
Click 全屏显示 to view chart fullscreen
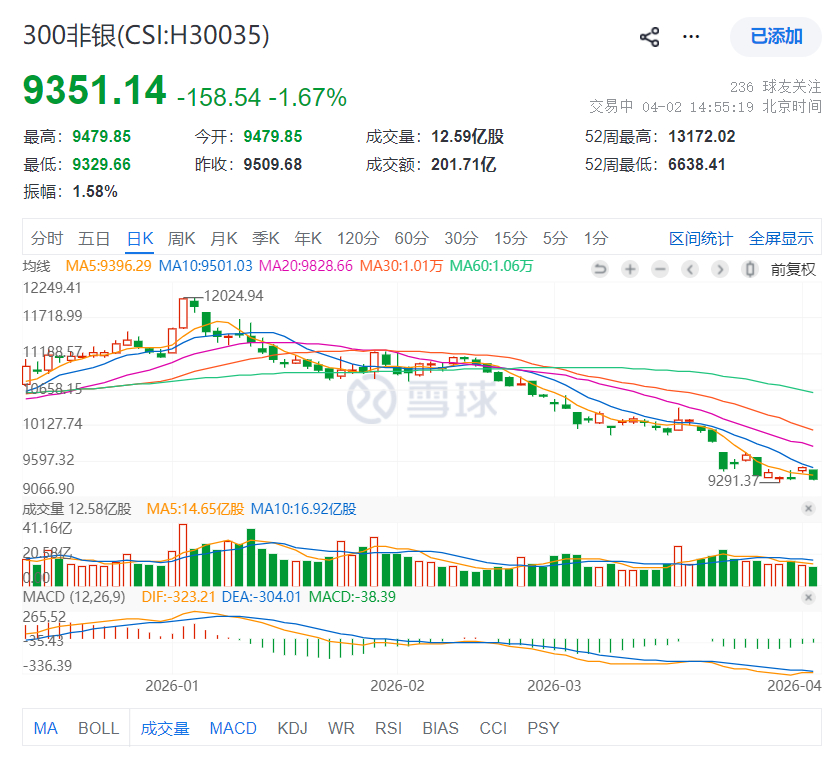(781, 238)
